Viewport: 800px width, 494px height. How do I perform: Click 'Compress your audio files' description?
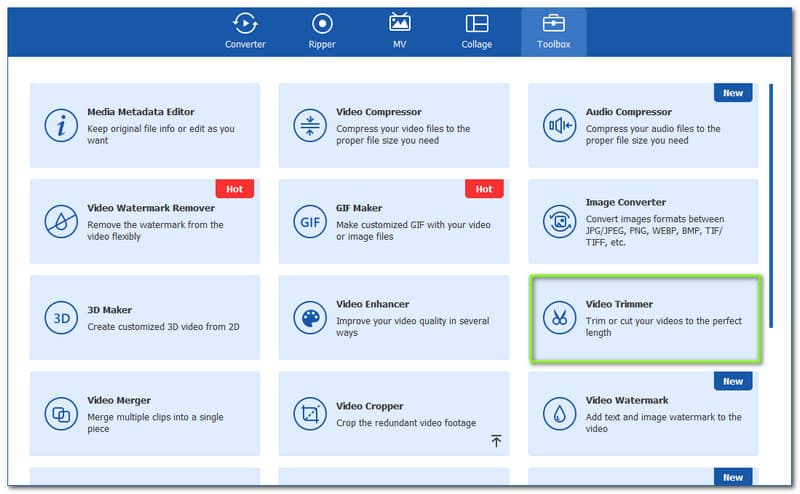pos(653,134)
